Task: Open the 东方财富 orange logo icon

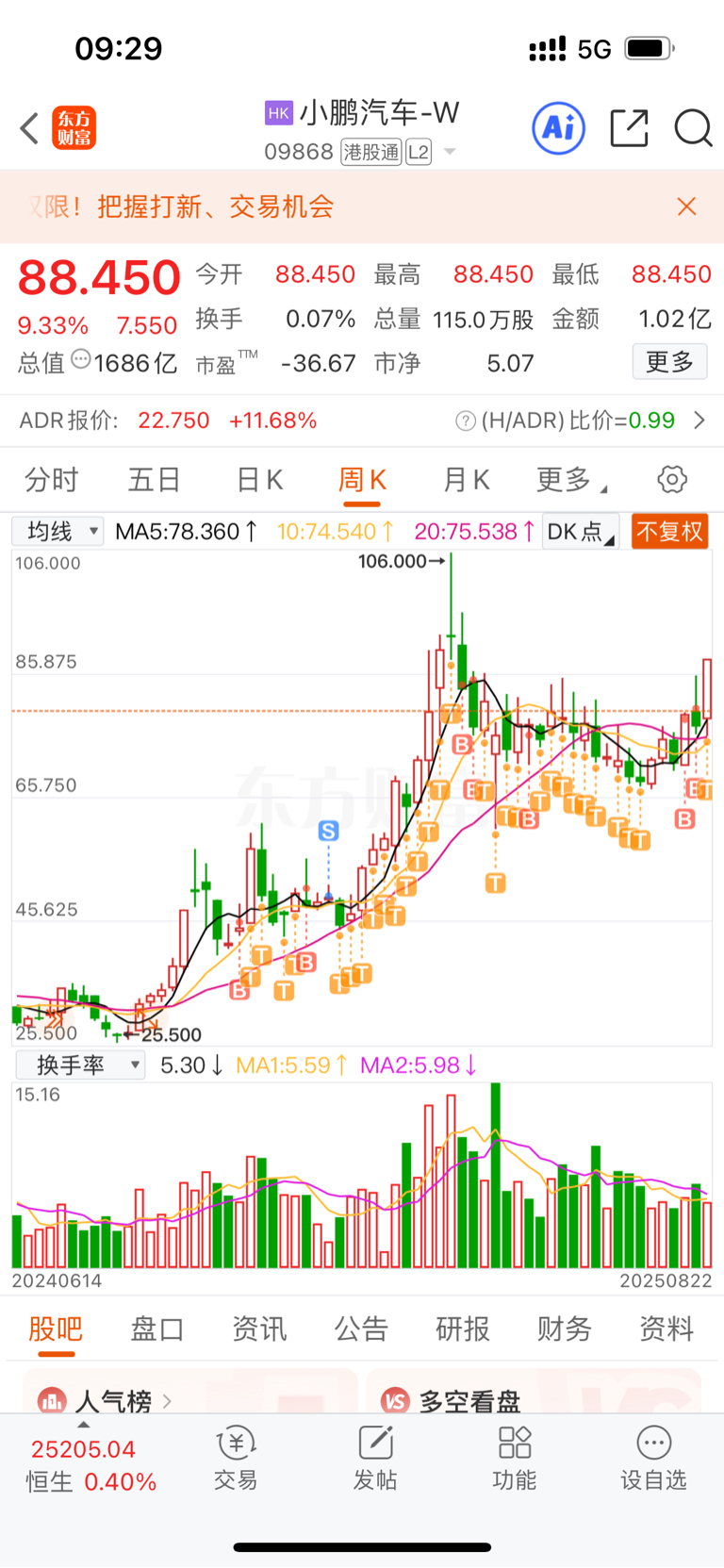Action: (74, 128)
